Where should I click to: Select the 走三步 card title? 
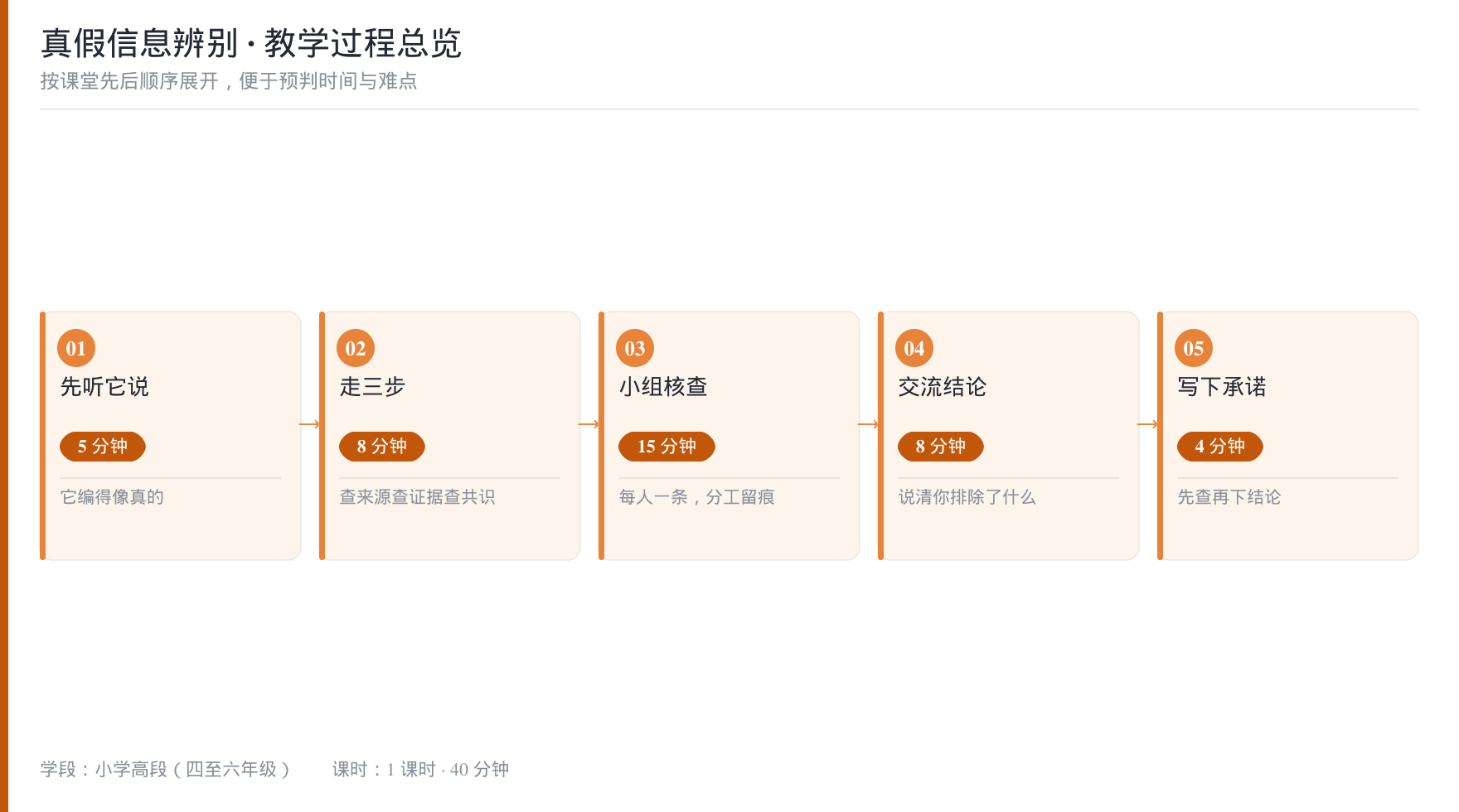(x=372, y=387)
